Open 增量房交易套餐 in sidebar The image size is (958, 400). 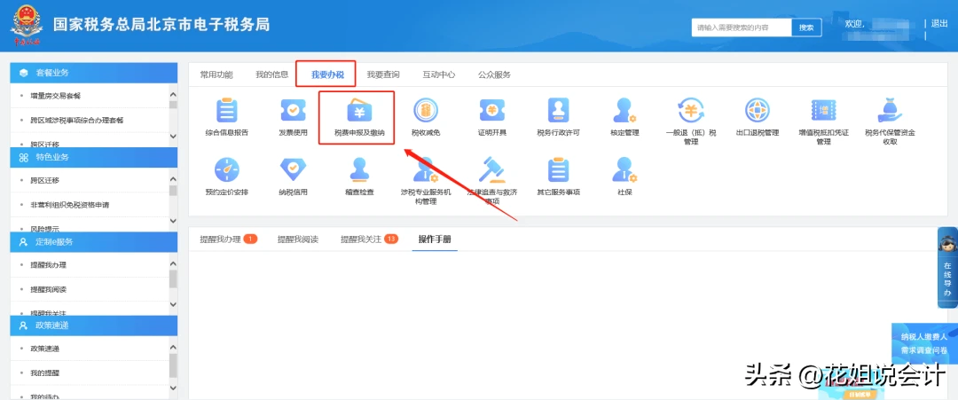[x=55, y=96]
